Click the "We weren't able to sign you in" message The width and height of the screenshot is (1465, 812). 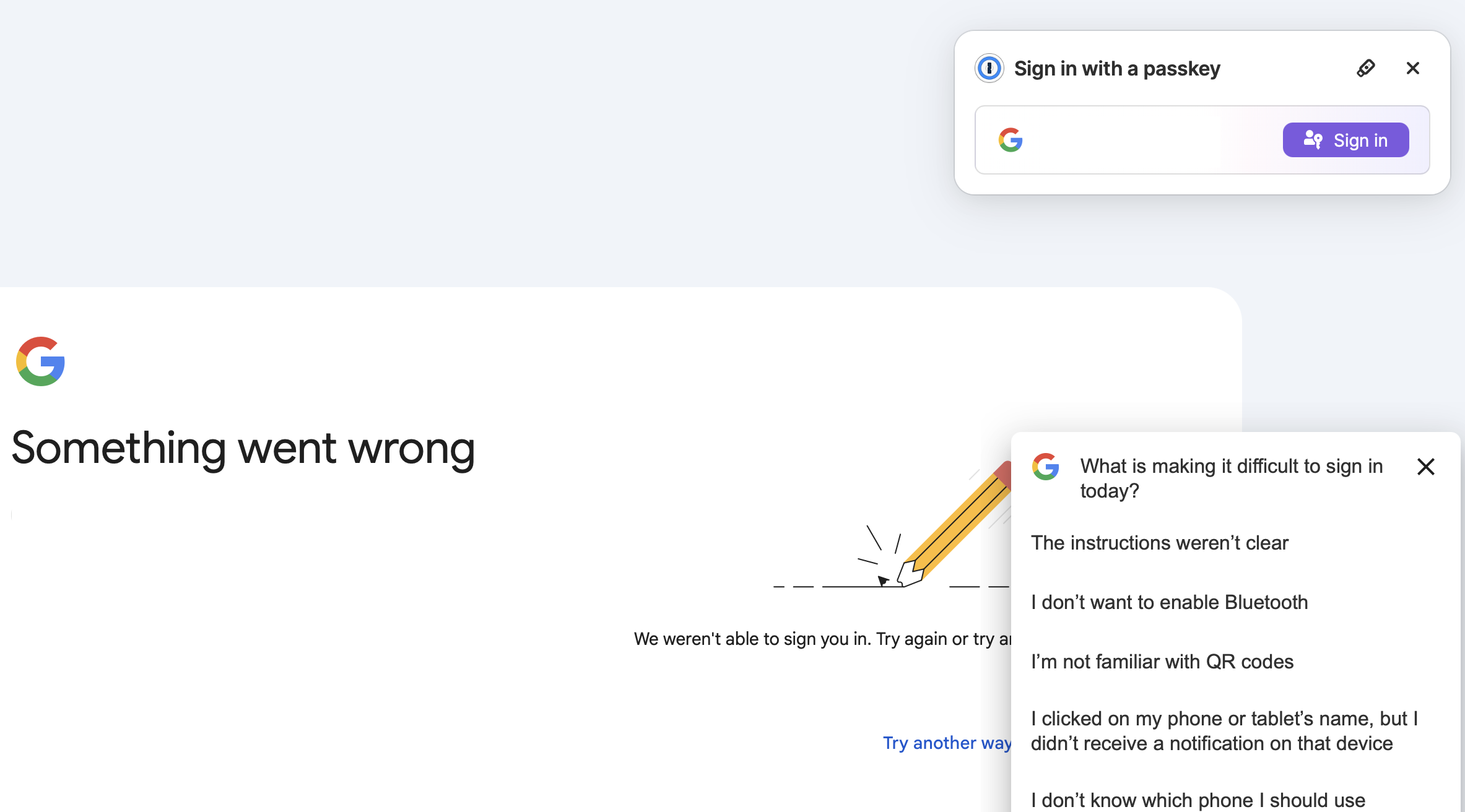pos(822,639)
